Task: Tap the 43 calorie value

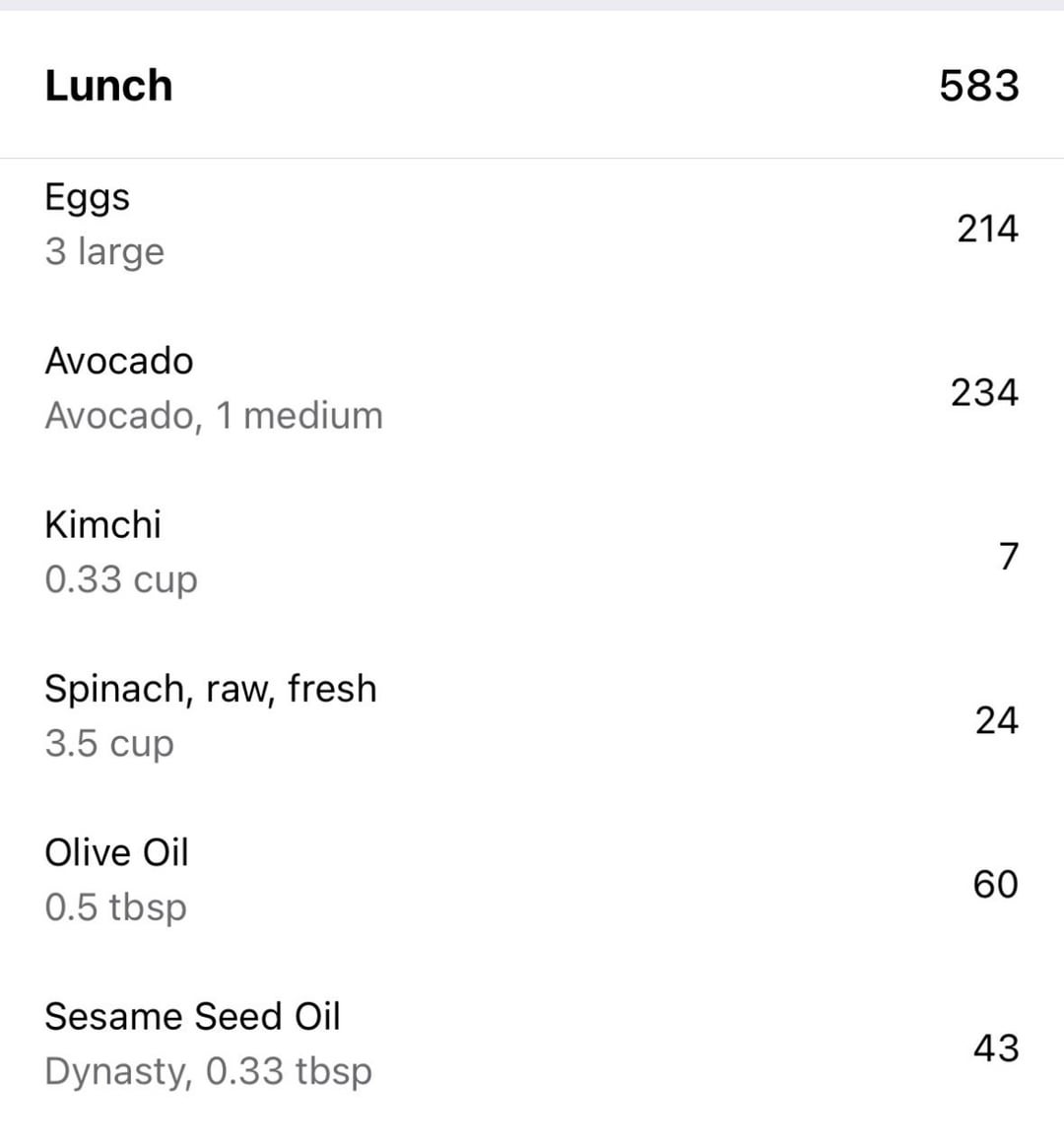Action: coord(995,1047)
